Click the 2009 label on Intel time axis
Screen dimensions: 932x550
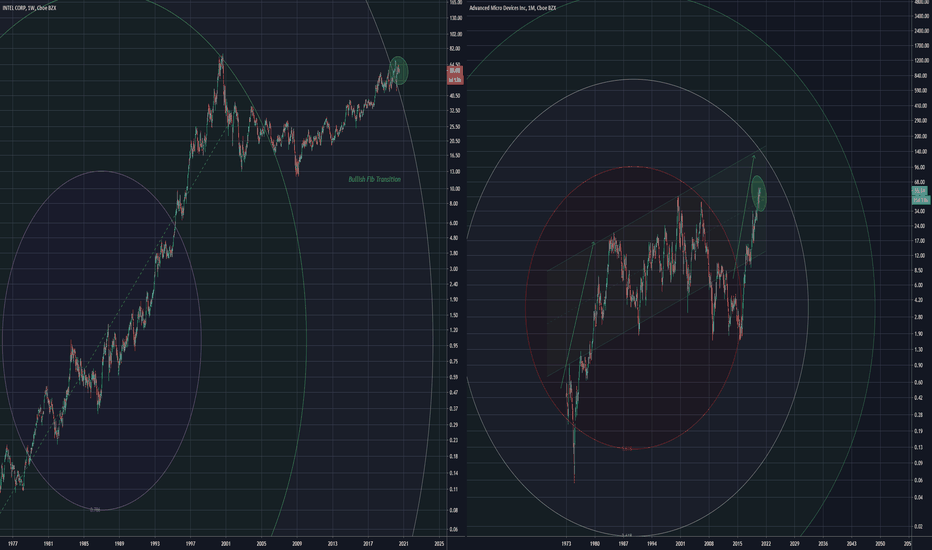(x=297, y=543)
